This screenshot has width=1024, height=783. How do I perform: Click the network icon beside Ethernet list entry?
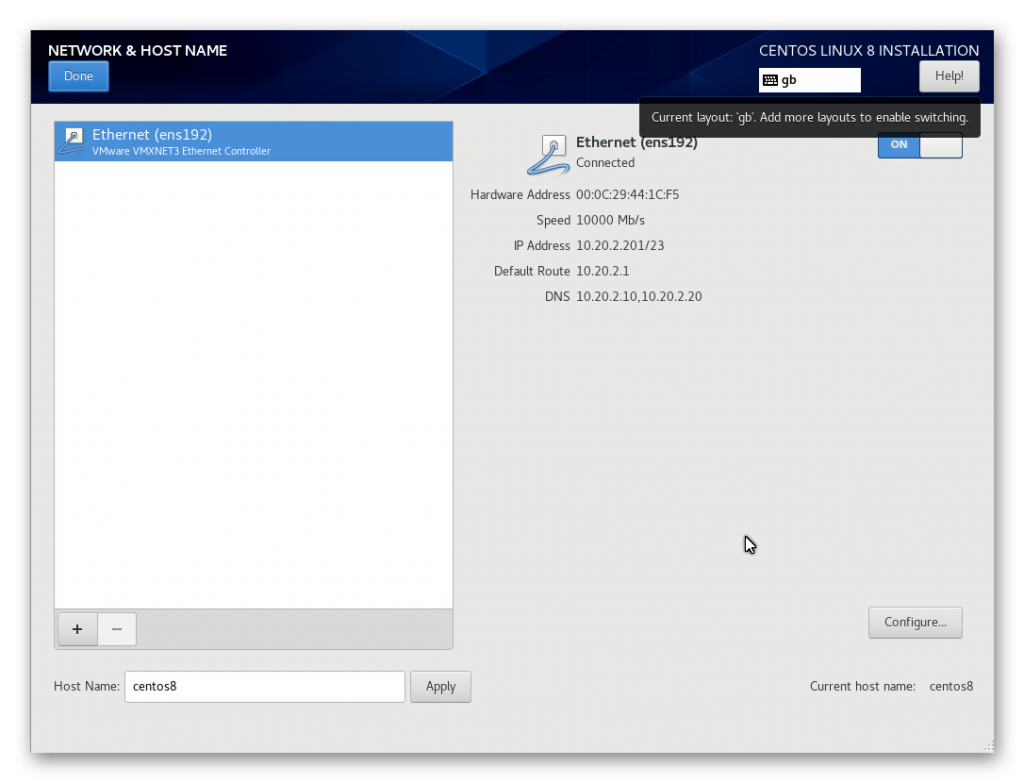click(x=72, y=141)
